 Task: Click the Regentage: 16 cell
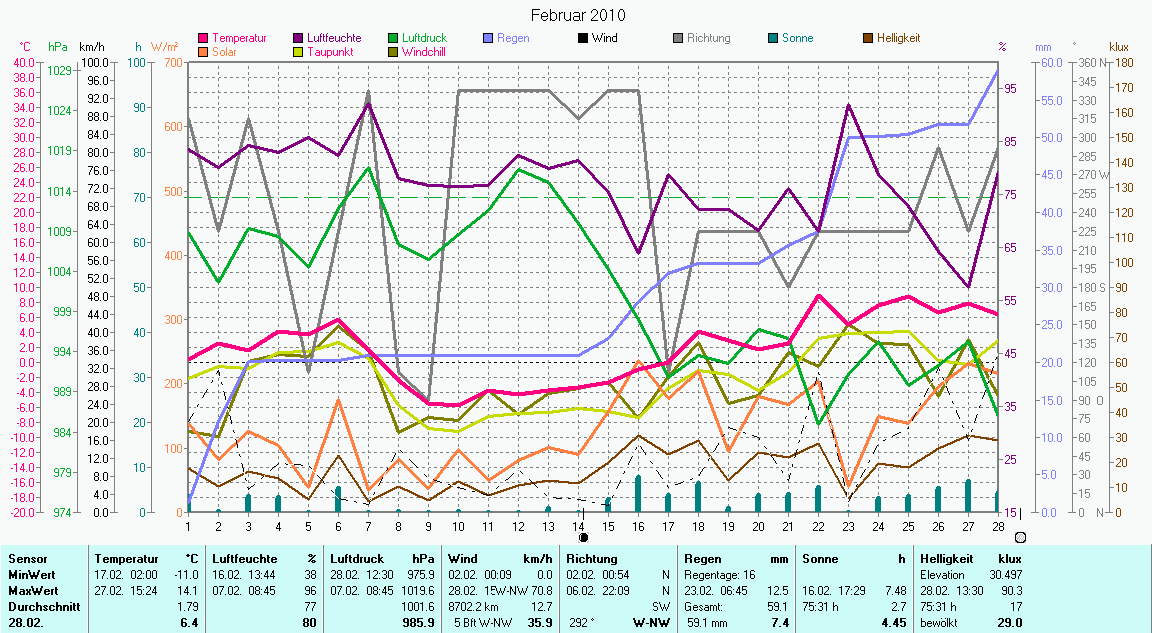point(720,575)
